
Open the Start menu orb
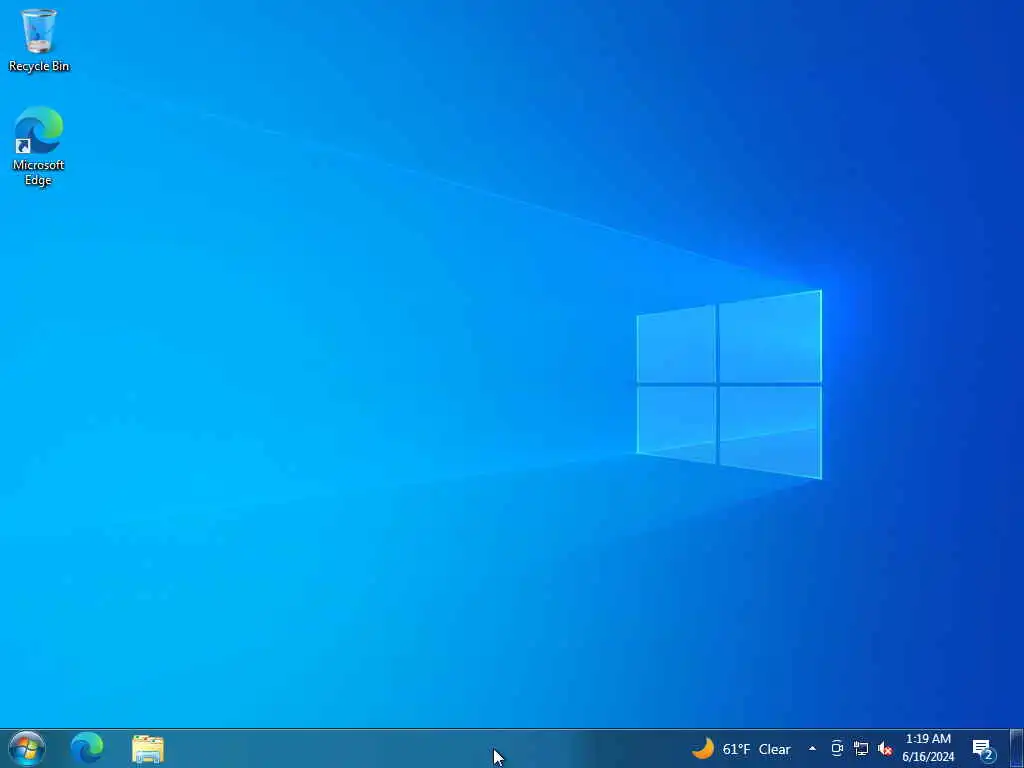coord(27,748)
